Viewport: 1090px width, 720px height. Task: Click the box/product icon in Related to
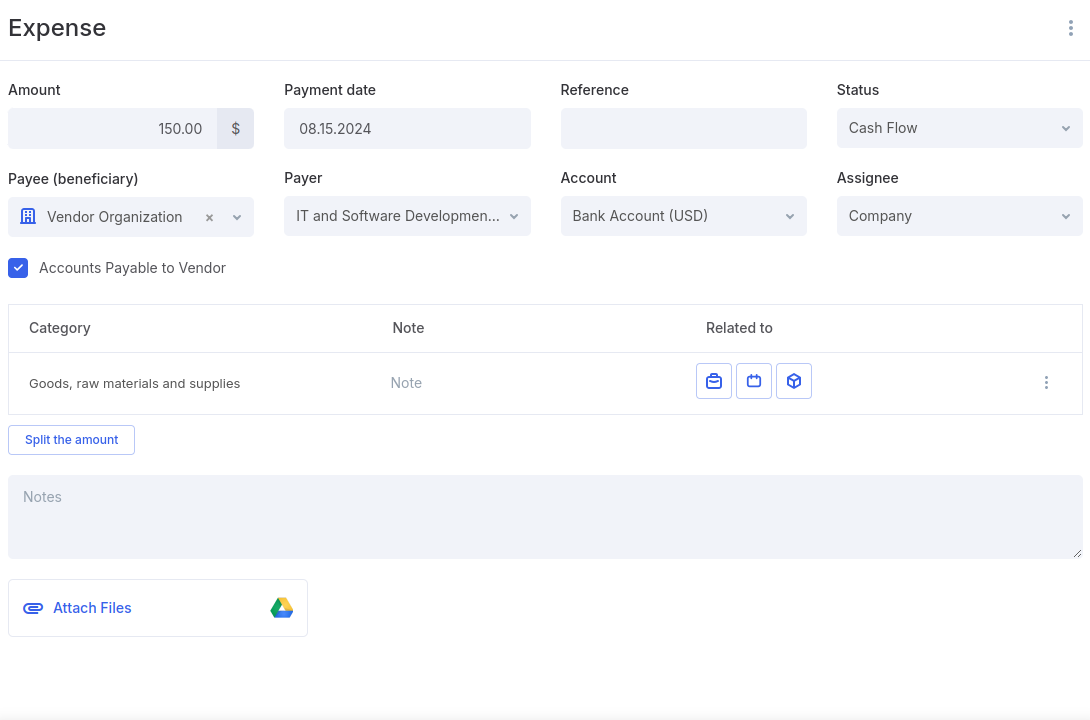point(794,381)
